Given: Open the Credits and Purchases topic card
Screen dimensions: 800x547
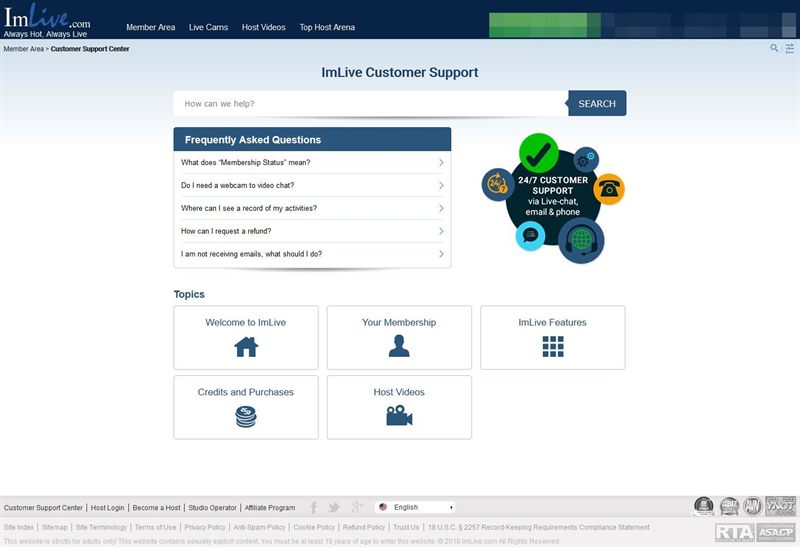Looking at the screenshot, I should (246, 407).
